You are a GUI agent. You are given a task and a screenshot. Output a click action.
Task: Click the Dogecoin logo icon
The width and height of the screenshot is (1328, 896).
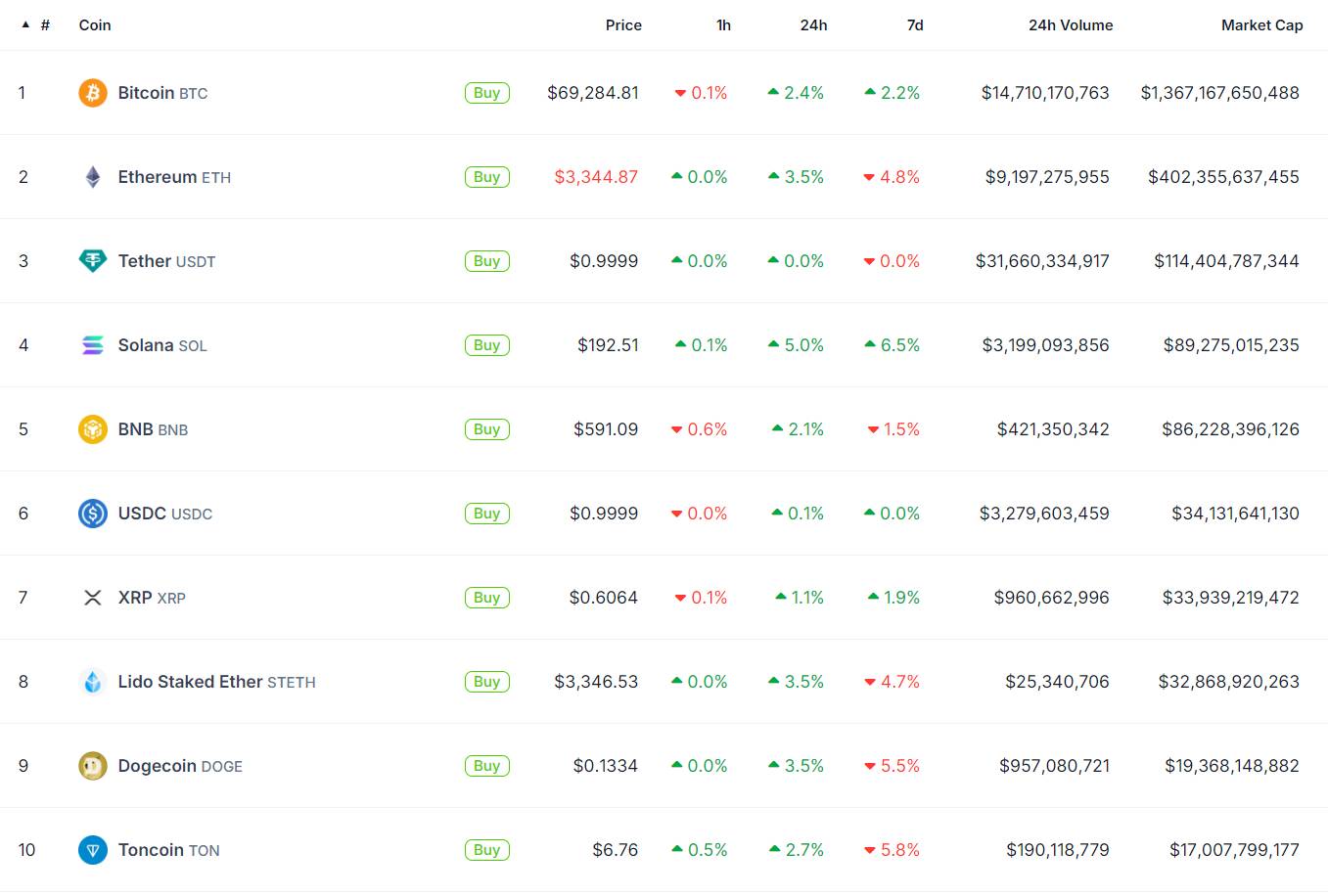[x=93, y=766]
